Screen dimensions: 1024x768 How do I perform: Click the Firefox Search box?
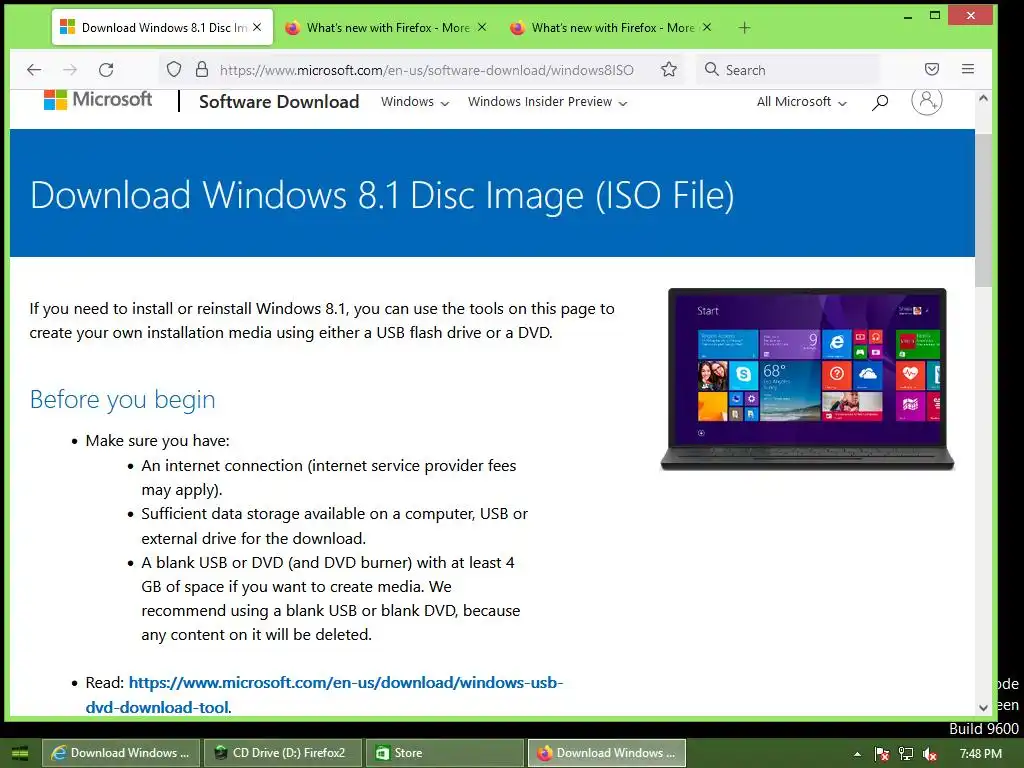[789, 70]
